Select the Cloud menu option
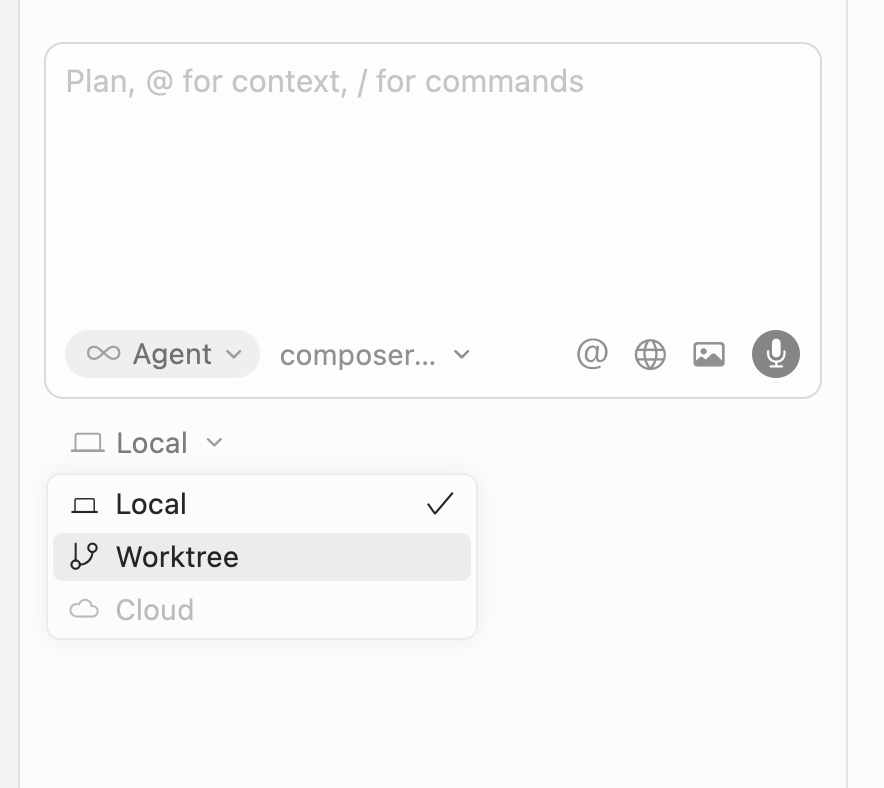The width and height of the screenshot is (884, 788). (x=155, y=610)
